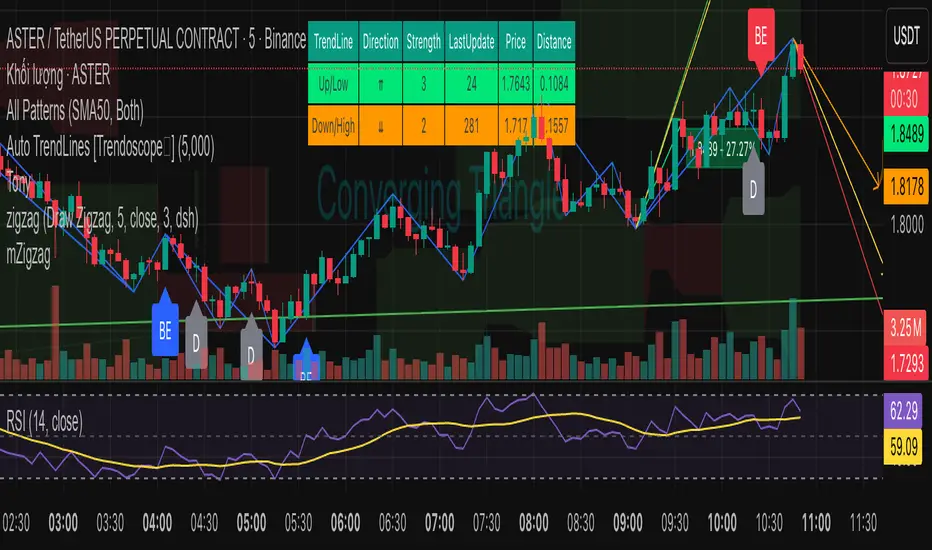The image size is (932, 550).
Task: Click the 08:30 time axis label
Action: point(581,523)
